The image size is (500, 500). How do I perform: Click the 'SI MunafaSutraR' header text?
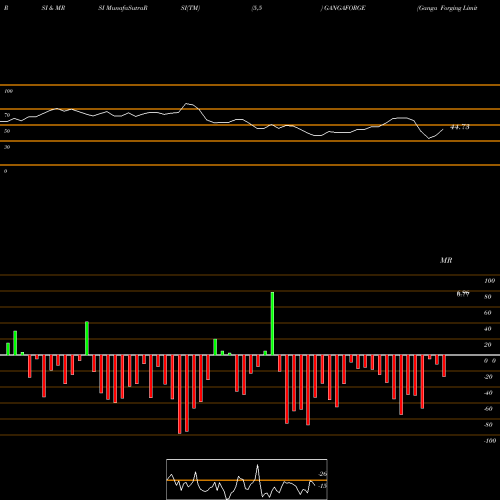click(123, 8)
